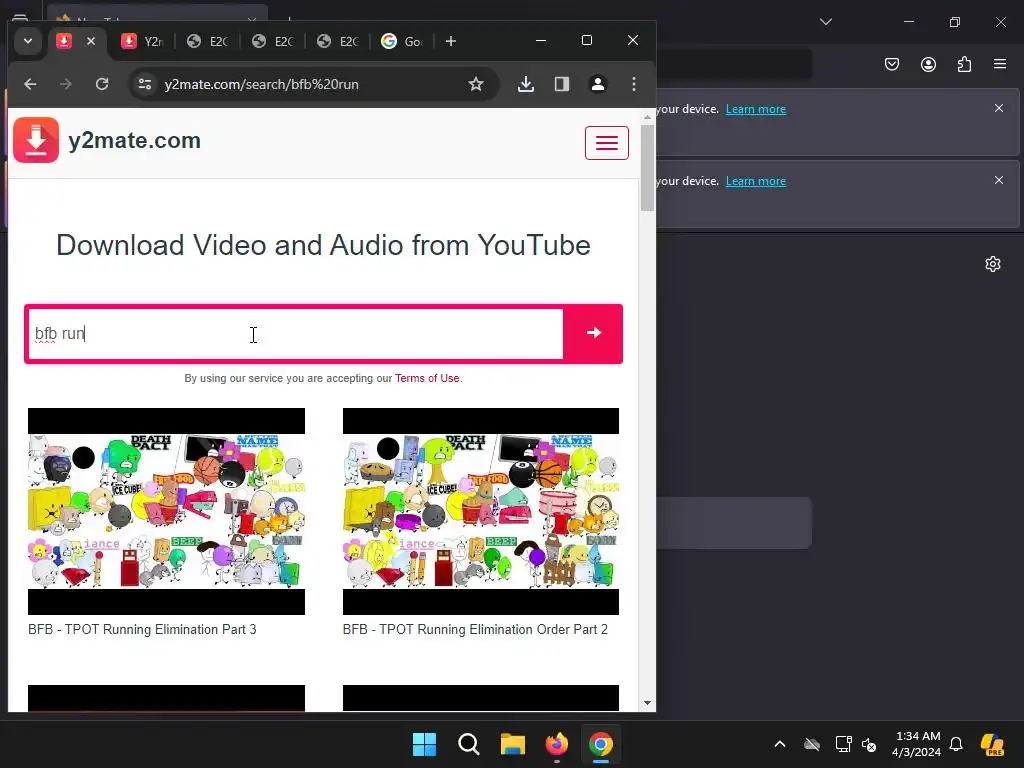Submit search with the arrow button
Image resolution: width=1024 pixels, height=768 pixels.
point(594,333)
